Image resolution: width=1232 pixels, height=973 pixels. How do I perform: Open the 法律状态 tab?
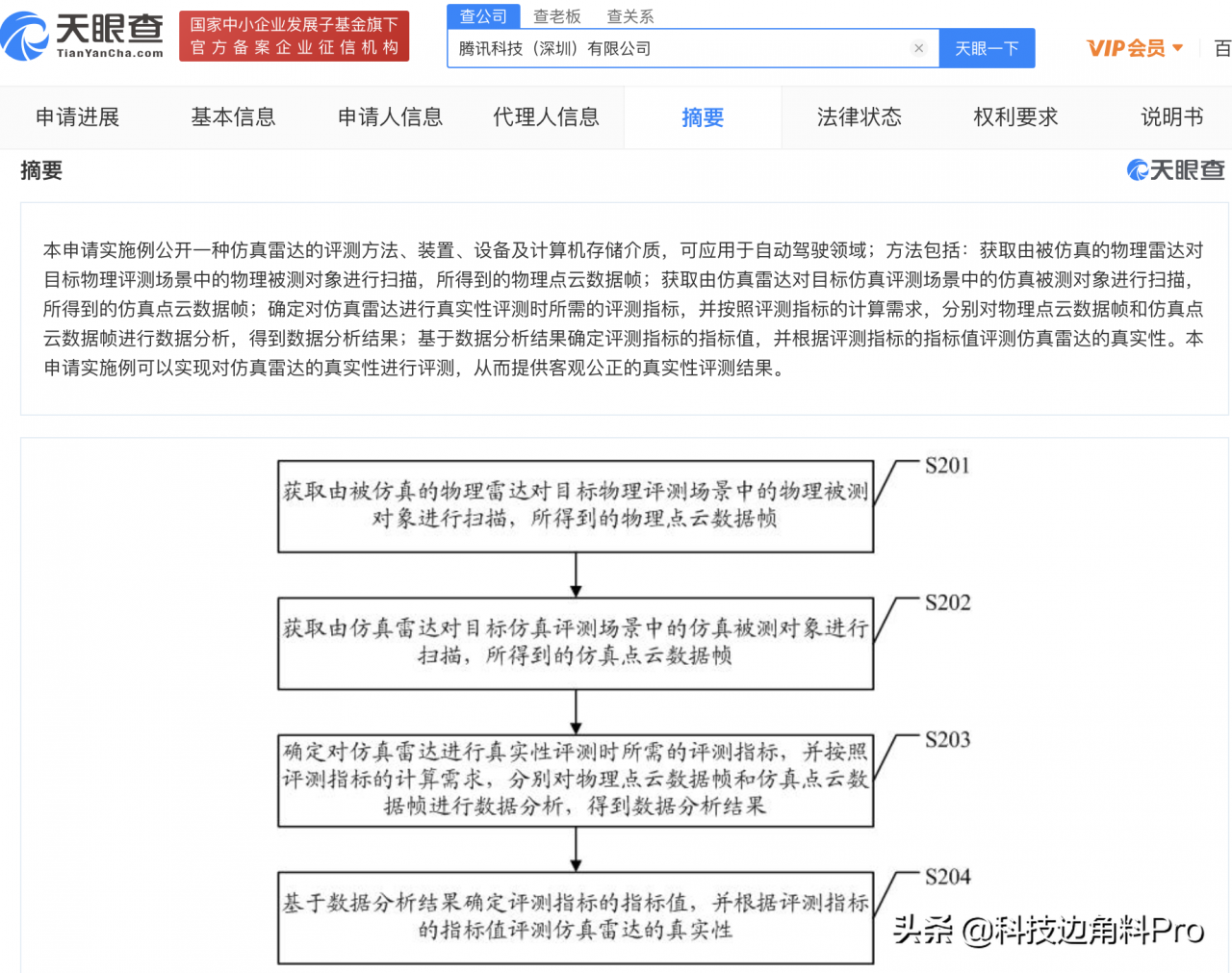860,117
